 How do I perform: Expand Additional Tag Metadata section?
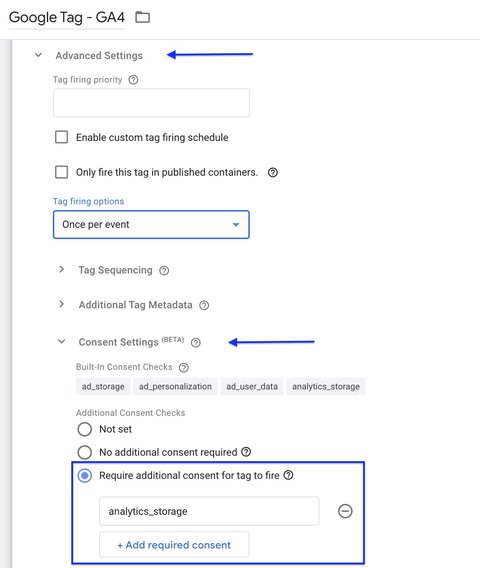click(x=62, y=304)
